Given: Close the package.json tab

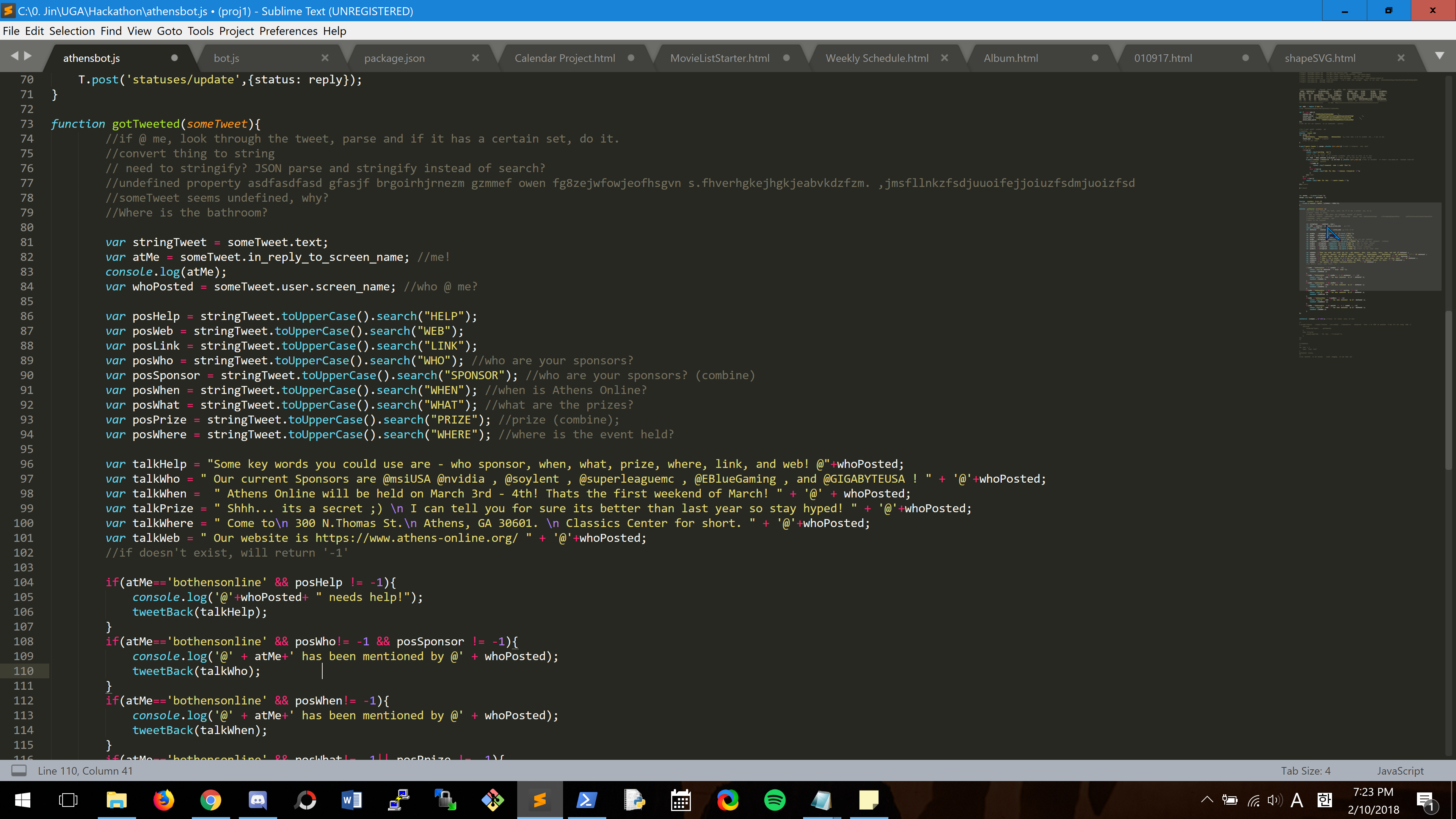Looking at the screenshot, I should click(475, 58).
